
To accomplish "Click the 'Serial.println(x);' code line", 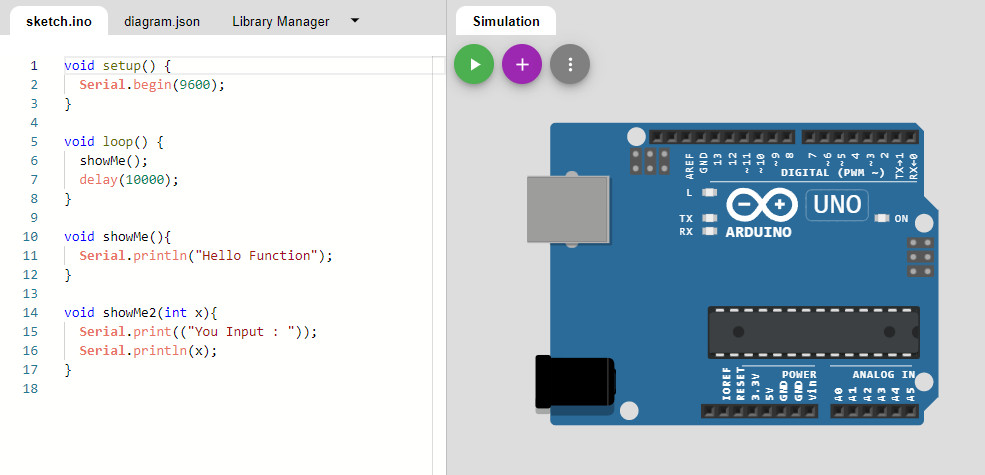I will [x=148, y=351].
